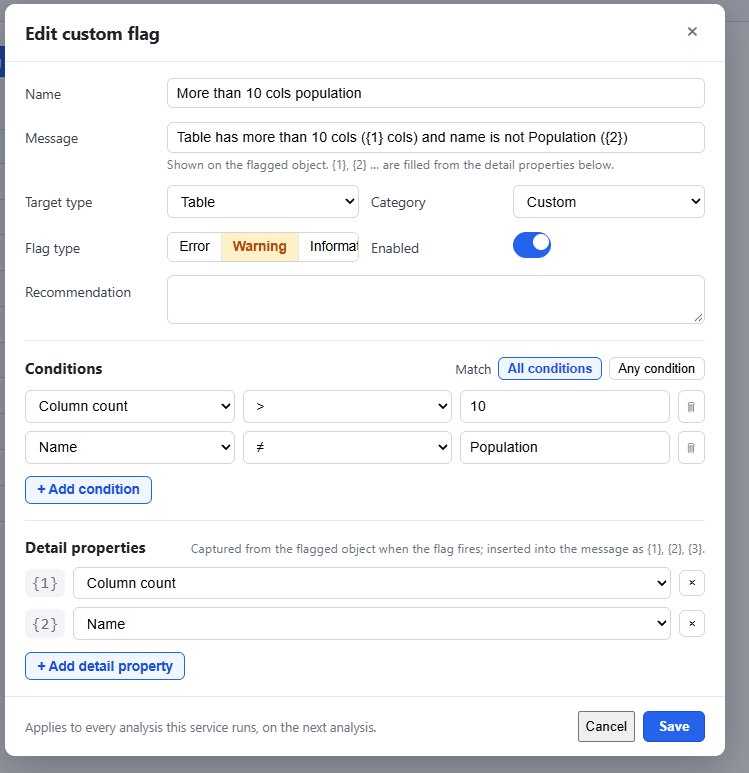Screen dimensions: 749x773
Task: Click Add condition button
Action: (88, 490)
